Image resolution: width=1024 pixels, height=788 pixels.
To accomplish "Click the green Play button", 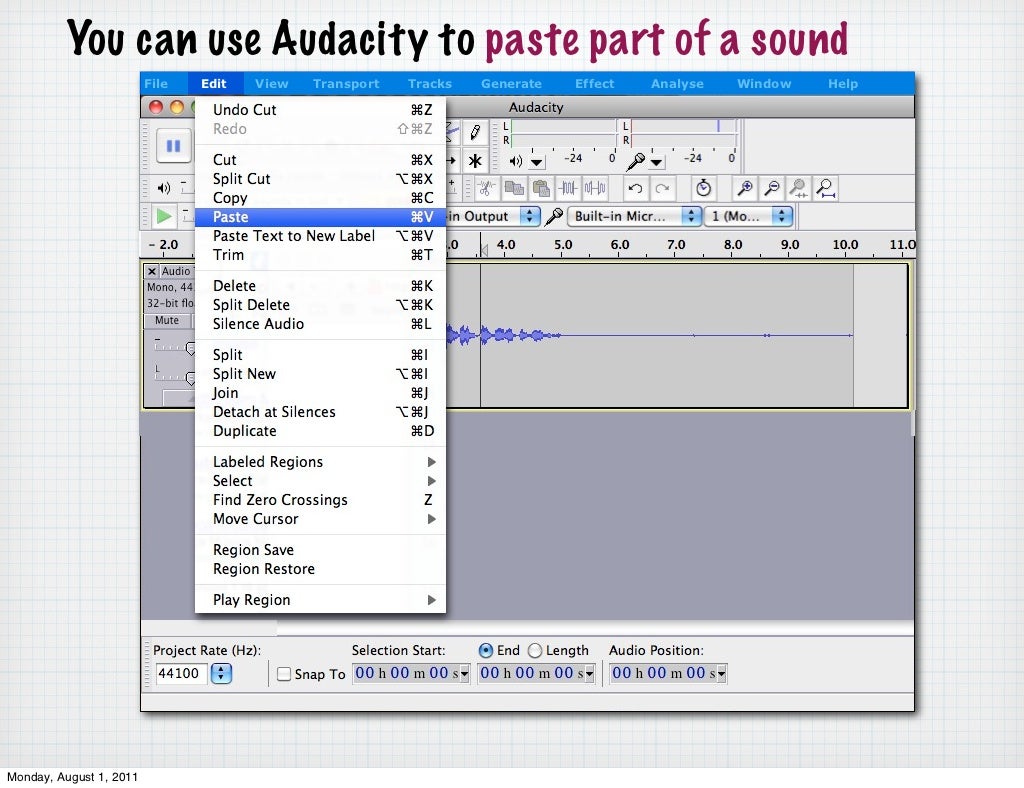I will 164,215.
